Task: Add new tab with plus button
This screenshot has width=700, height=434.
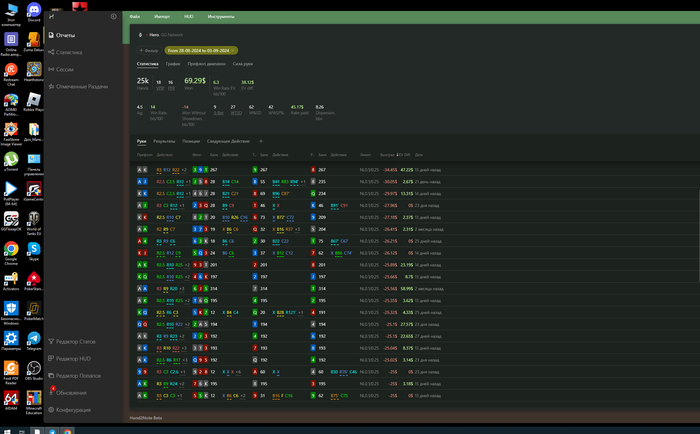Action: [x=260, y=142]
